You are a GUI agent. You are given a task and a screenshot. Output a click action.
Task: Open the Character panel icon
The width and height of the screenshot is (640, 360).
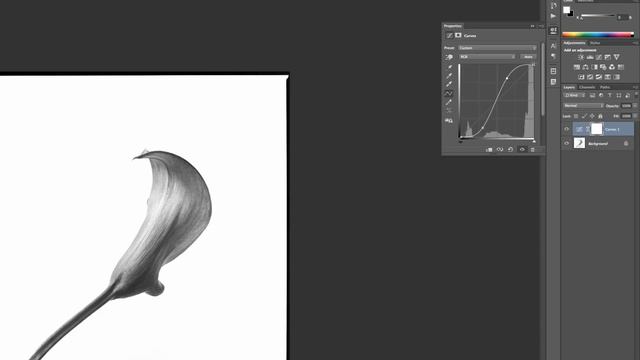(553, 46)
